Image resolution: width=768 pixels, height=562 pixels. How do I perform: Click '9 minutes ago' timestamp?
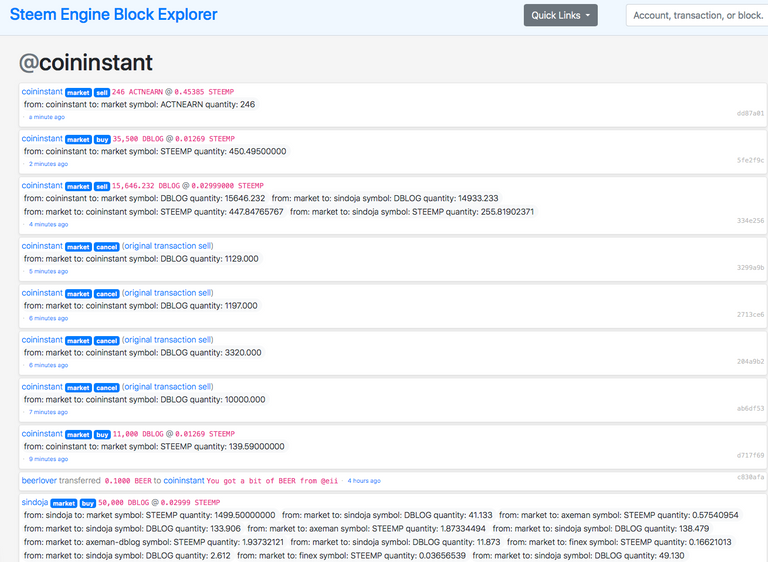(x=48, y=459)
